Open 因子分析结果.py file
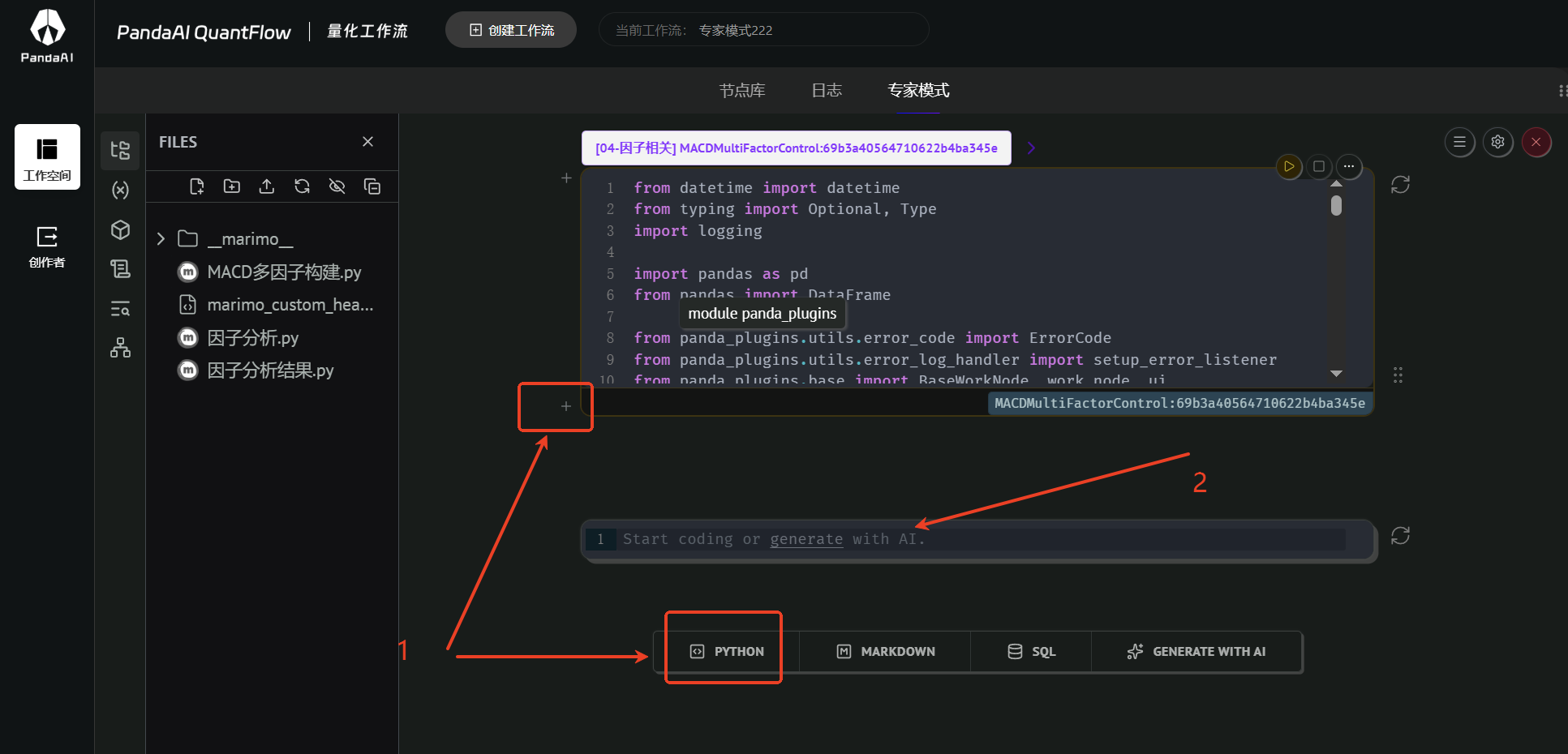The height and width of the screenshot is (754, 1568). (x=270, y=371)
